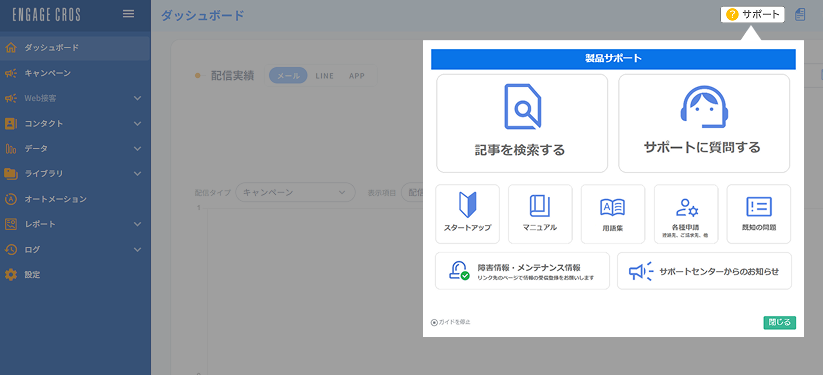Click the ライブラリ folder icon
This screenshot has width=823, height=375.
click(10, 173)
